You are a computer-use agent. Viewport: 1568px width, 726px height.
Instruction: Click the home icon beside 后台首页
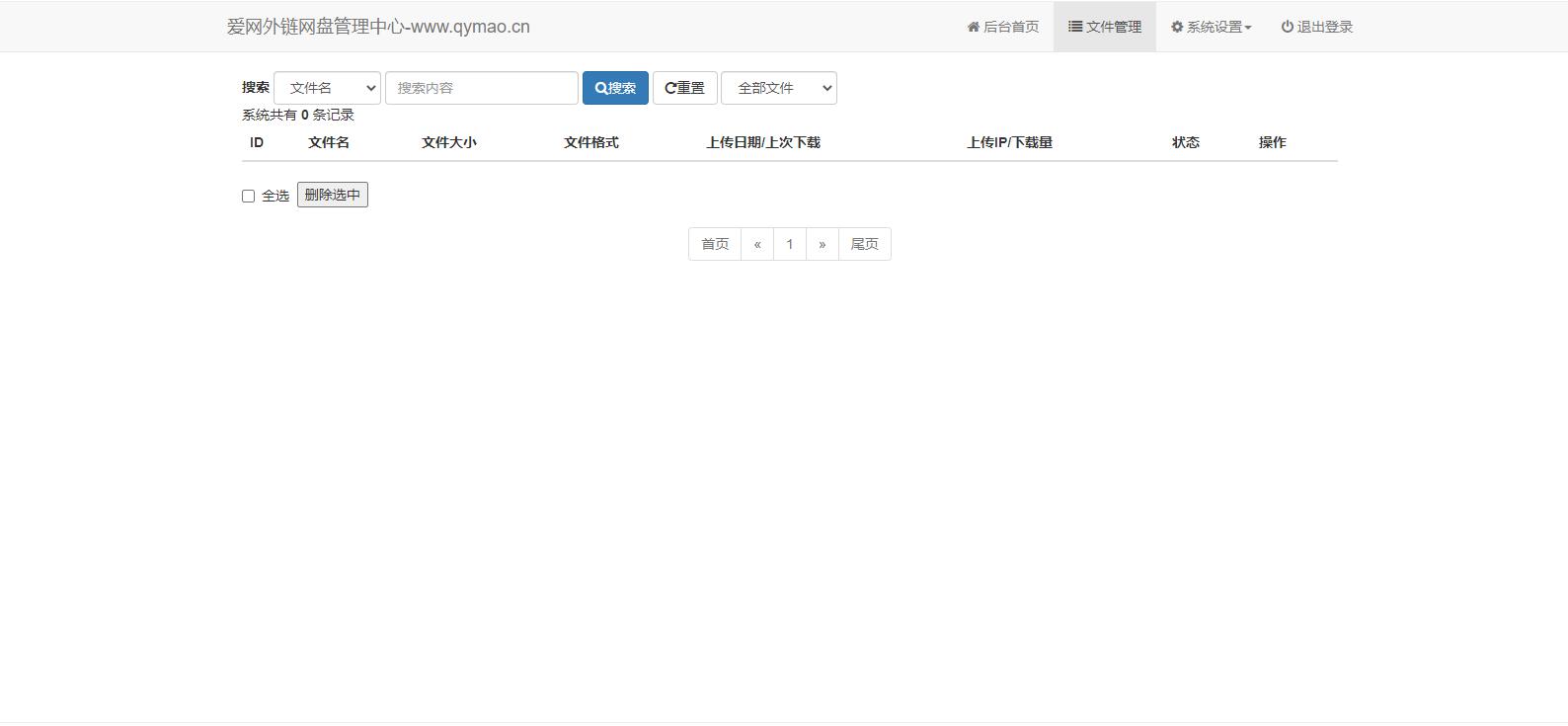coord(973,27)
